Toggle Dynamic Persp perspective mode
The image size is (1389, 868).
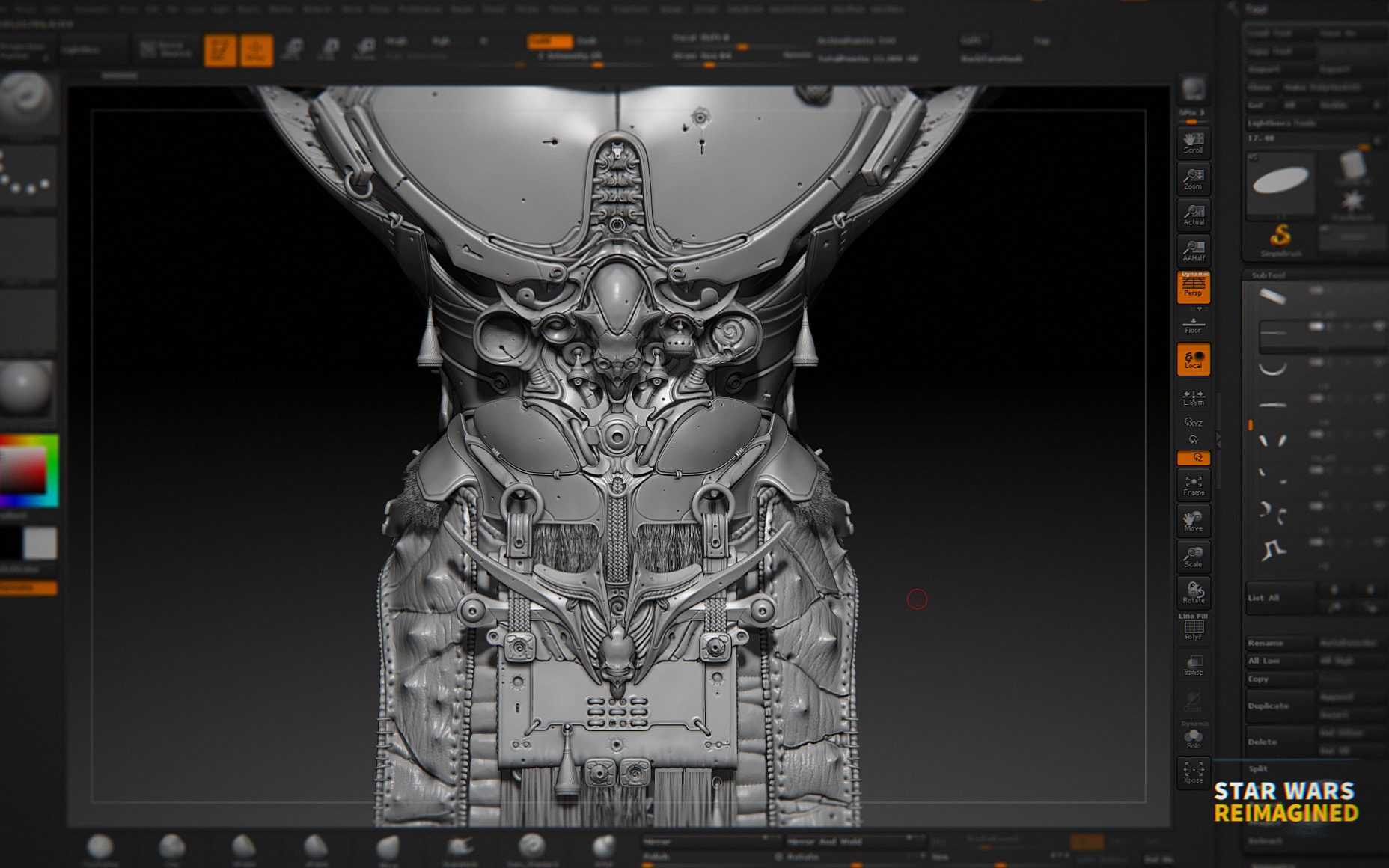[x=1193, y=287]
